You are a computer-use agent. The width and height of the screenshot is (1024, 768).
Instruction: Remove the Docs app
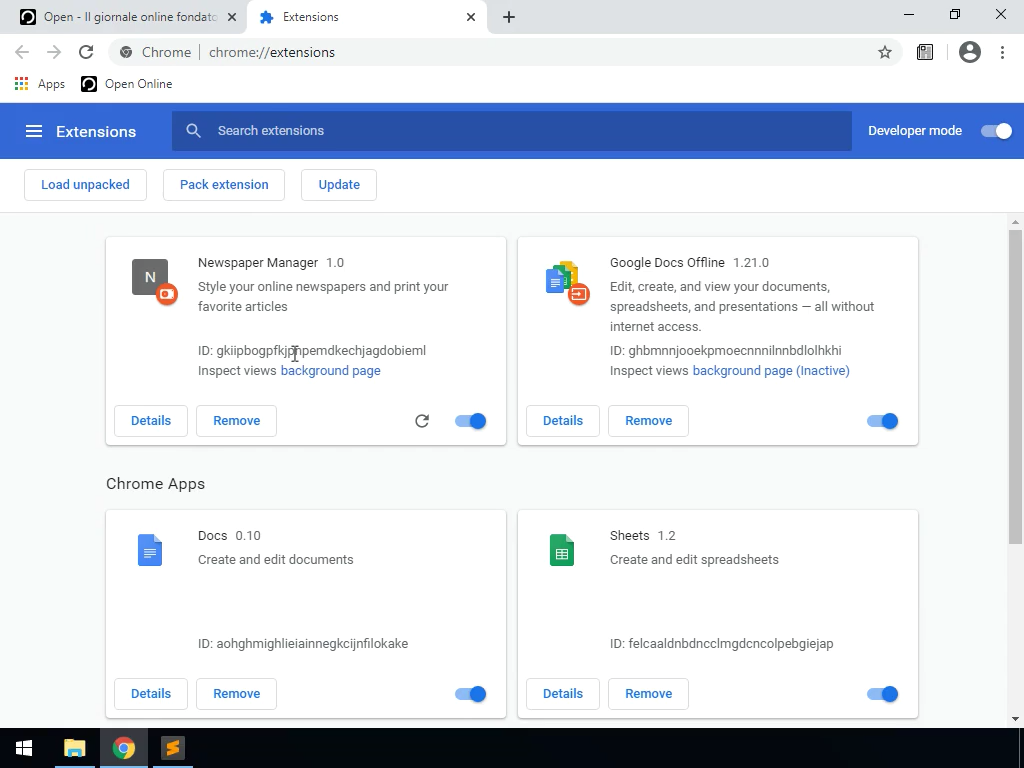(x=236, y=694)
